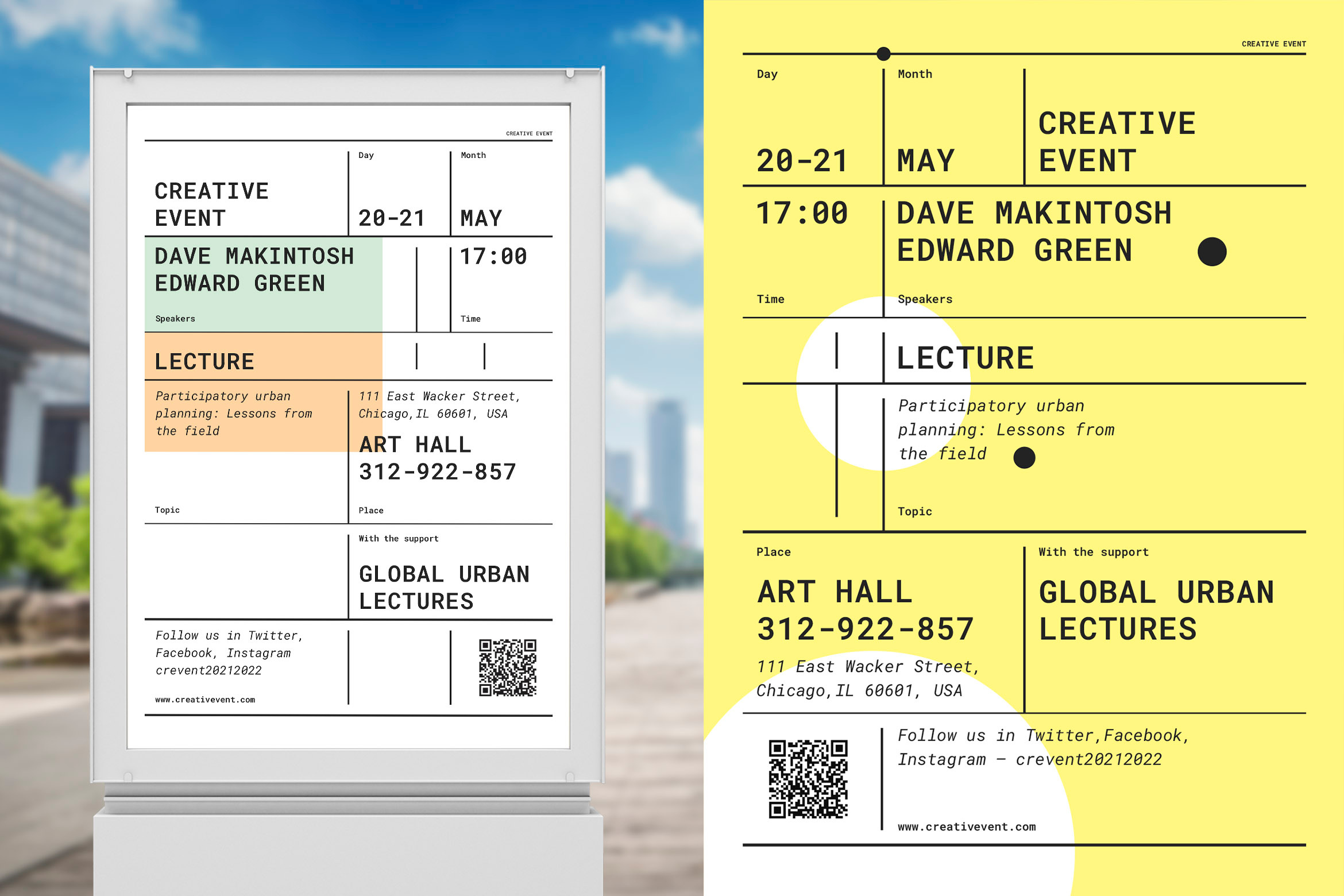
Task: Select the timeline dot on the top rule
Action: pyautogui.click(x=882, y=53)
